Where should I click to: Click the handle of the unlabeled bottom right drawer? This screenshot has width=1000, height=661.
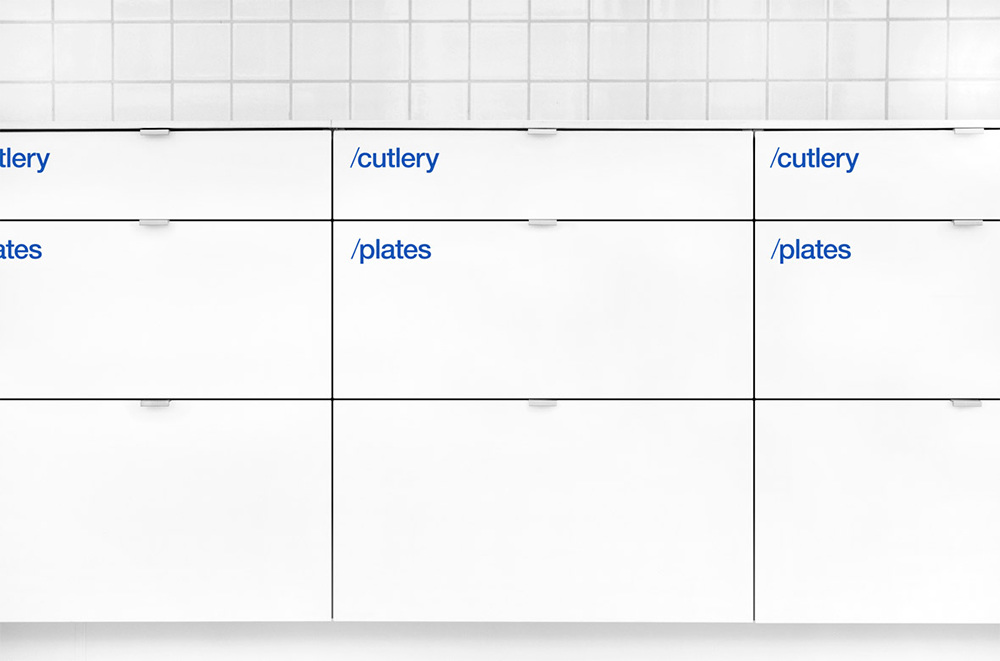pyautogui.click(x=966, y=403)
